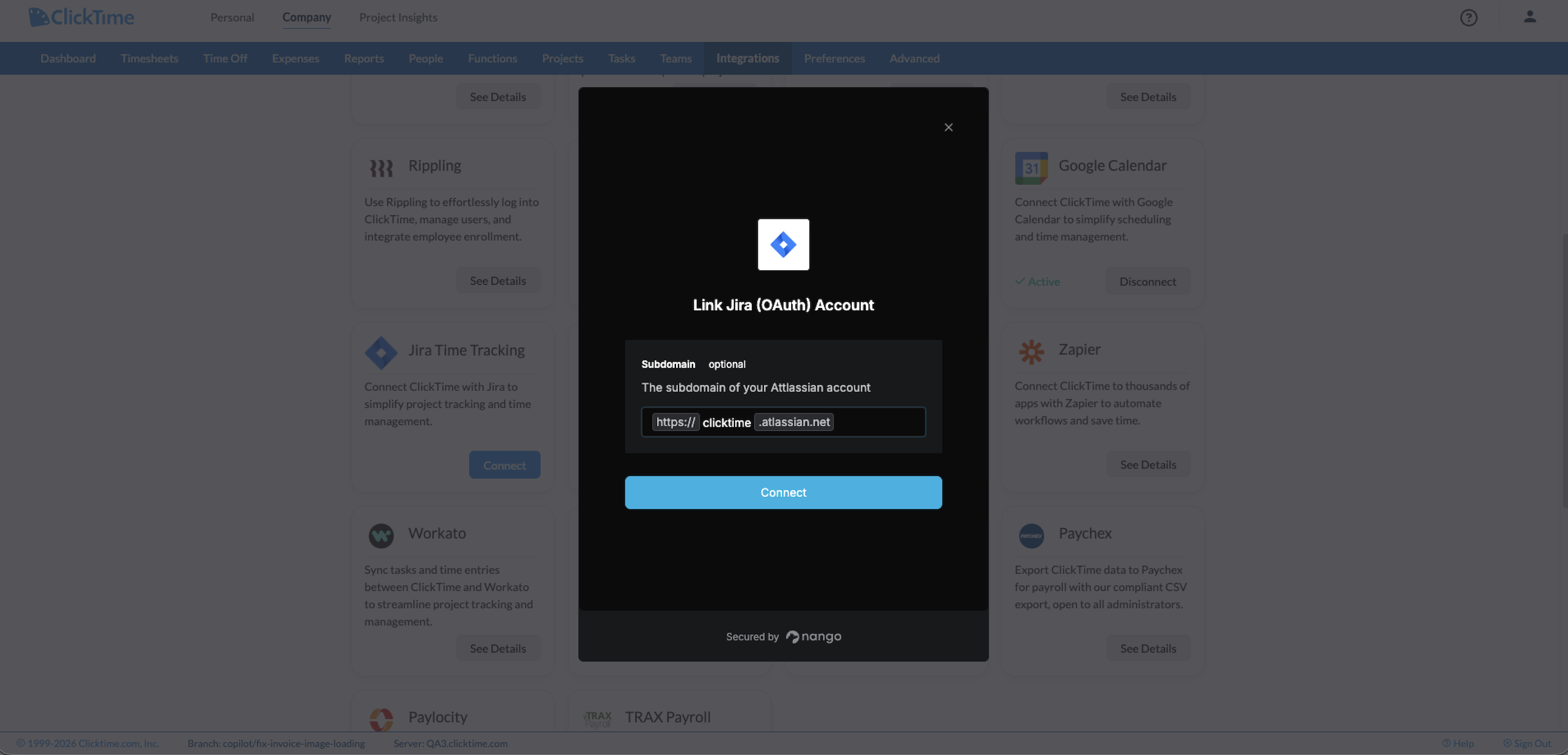Viewport: 1568px width, 755px height.
Task: Click See Details on Rippling card
Action: pos(498,281)
